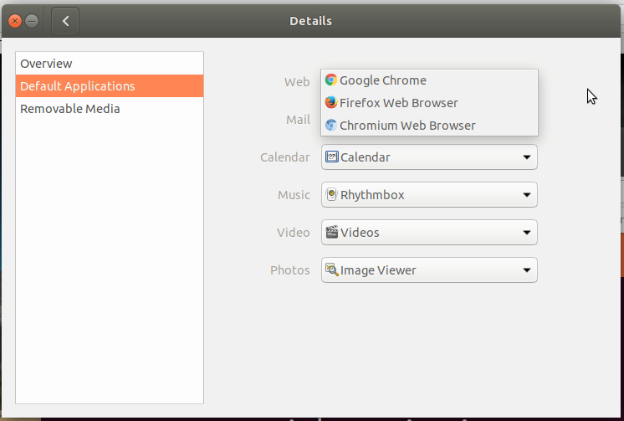Click the Rhythmbox speaker icon
The height and width of the screenshot is (421, 624).
coord(332,195)
